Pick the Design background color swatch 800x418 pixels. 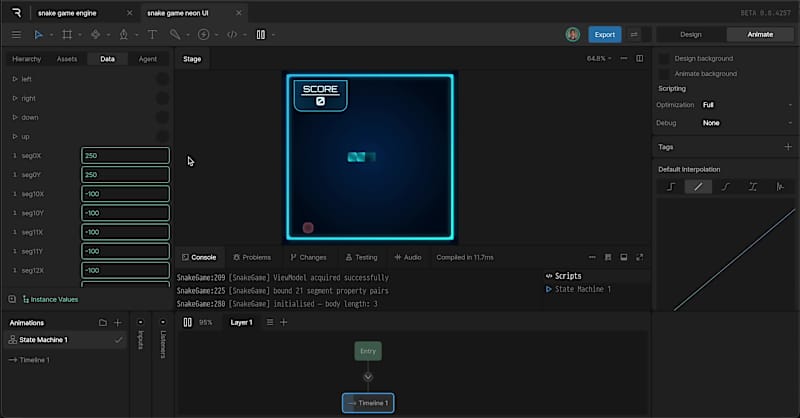(664, 59)
